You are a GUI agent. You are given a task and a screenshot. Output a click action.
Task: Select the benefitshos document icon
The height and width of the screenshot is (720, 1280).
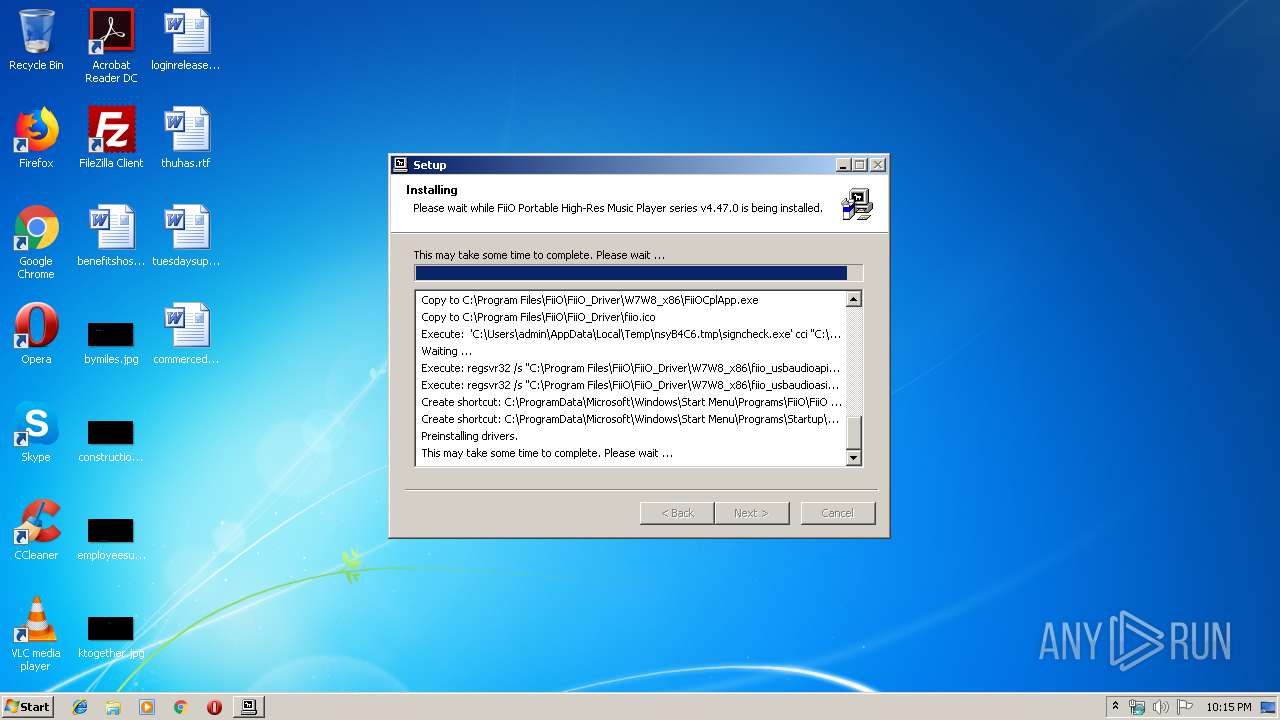tap(111, 237)
